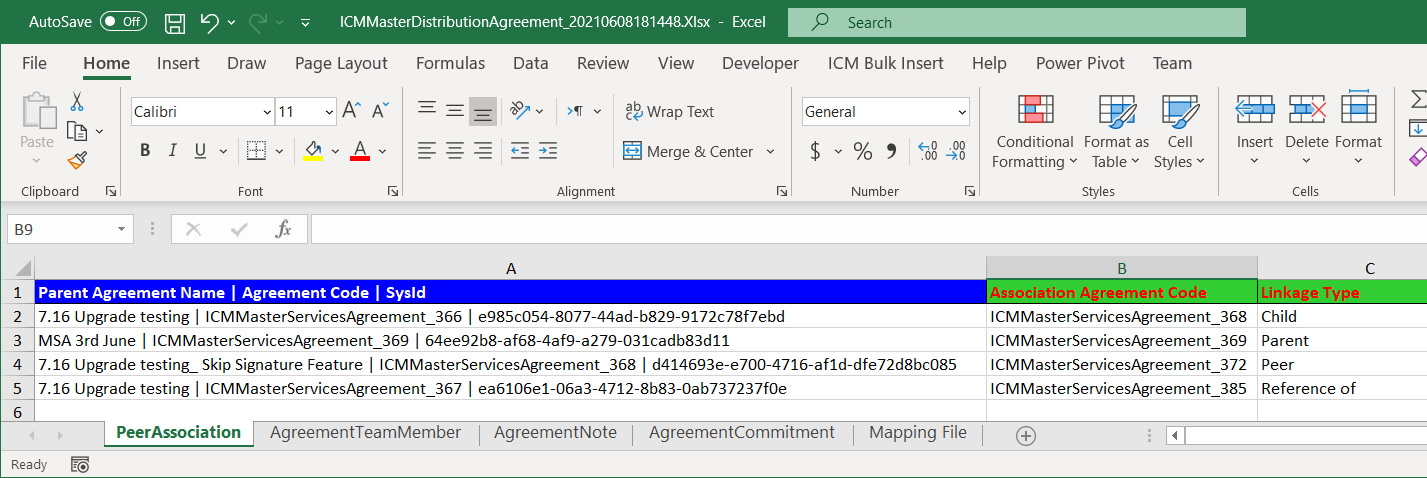Apply the yellow fill color
Screen dimensions: 1427x478
click(313, 151)
